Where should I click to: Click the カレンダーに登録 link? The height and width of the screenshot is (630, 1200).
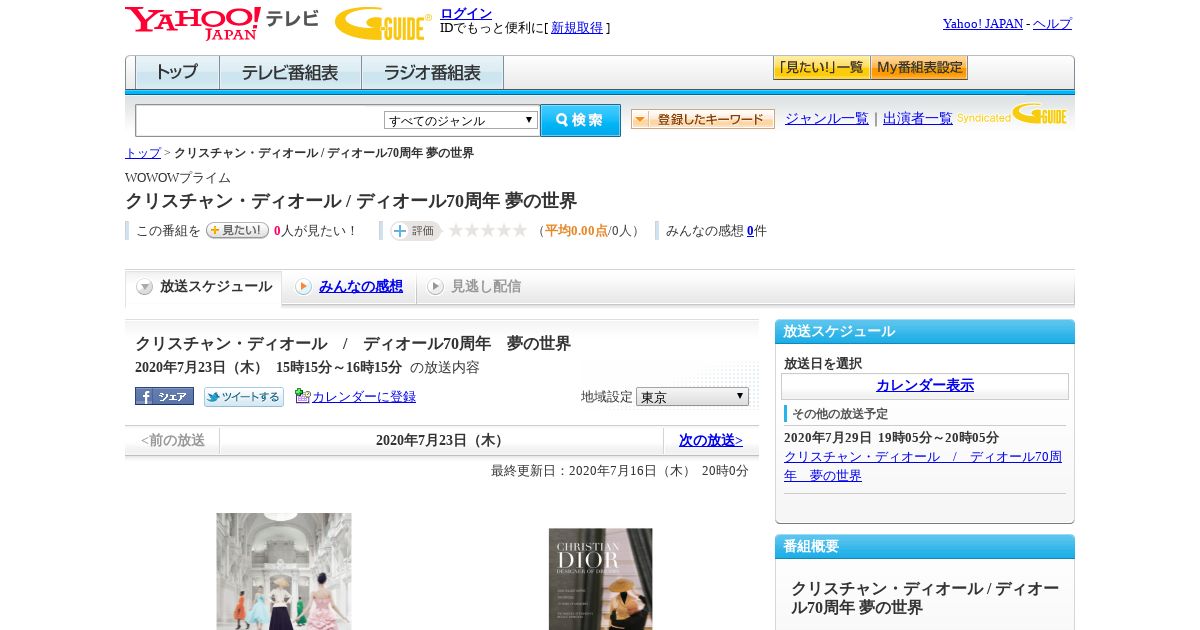click(x=364, y=397)
